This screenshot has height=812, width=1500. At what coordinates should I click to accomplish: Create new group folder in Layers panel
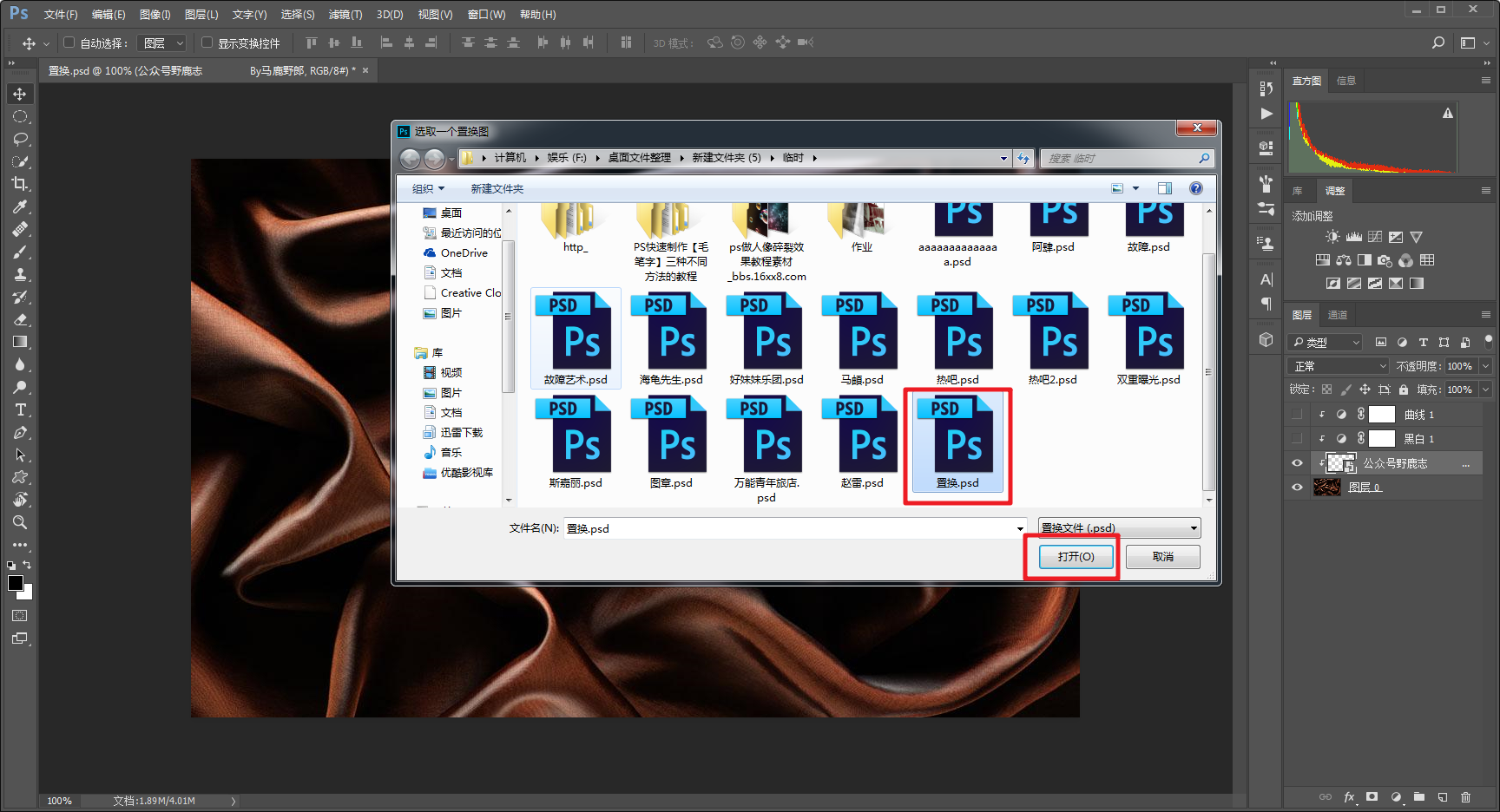point(1419,796)
